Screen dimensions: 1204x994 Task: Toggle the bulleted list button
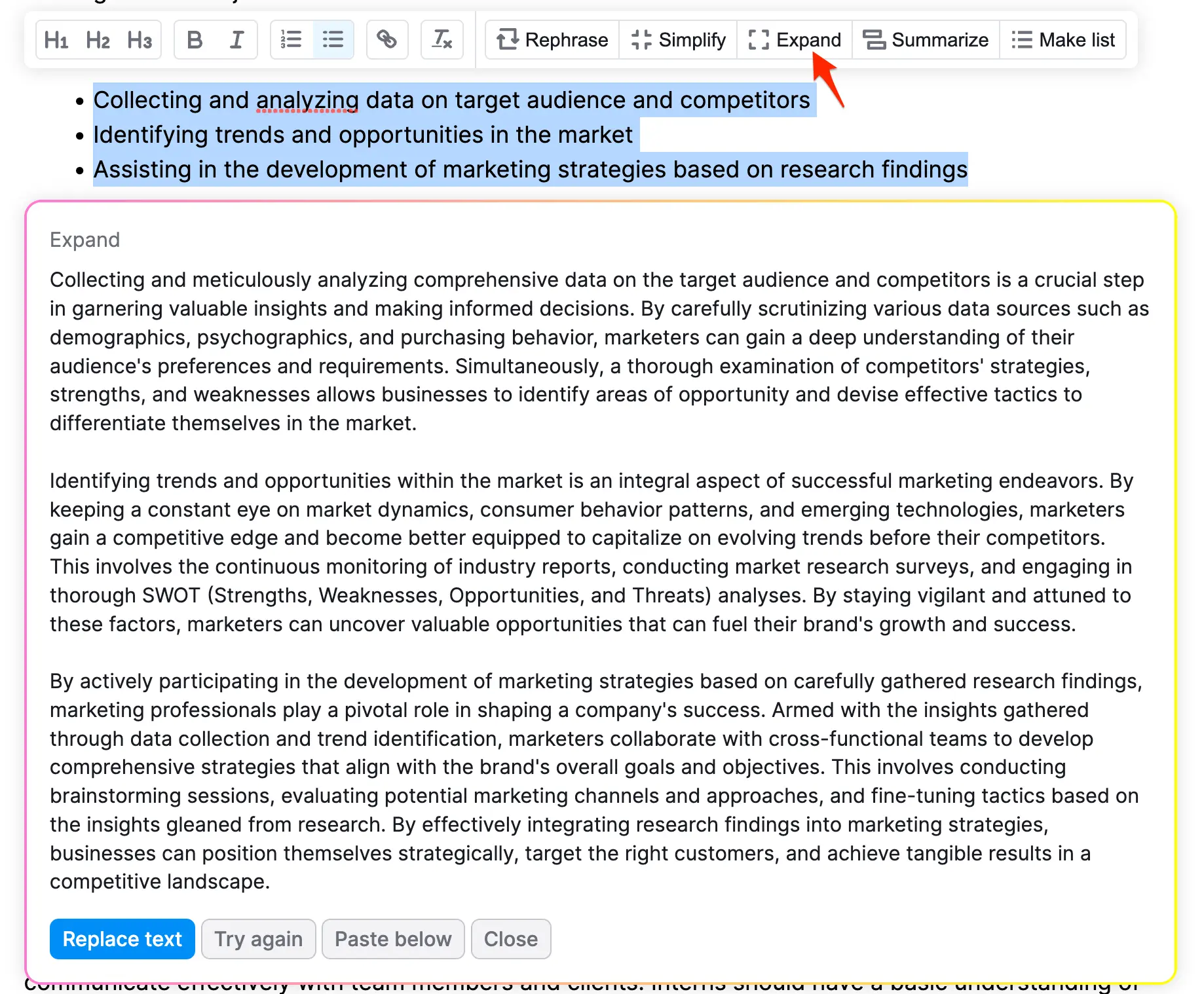(x=333, y=40)
